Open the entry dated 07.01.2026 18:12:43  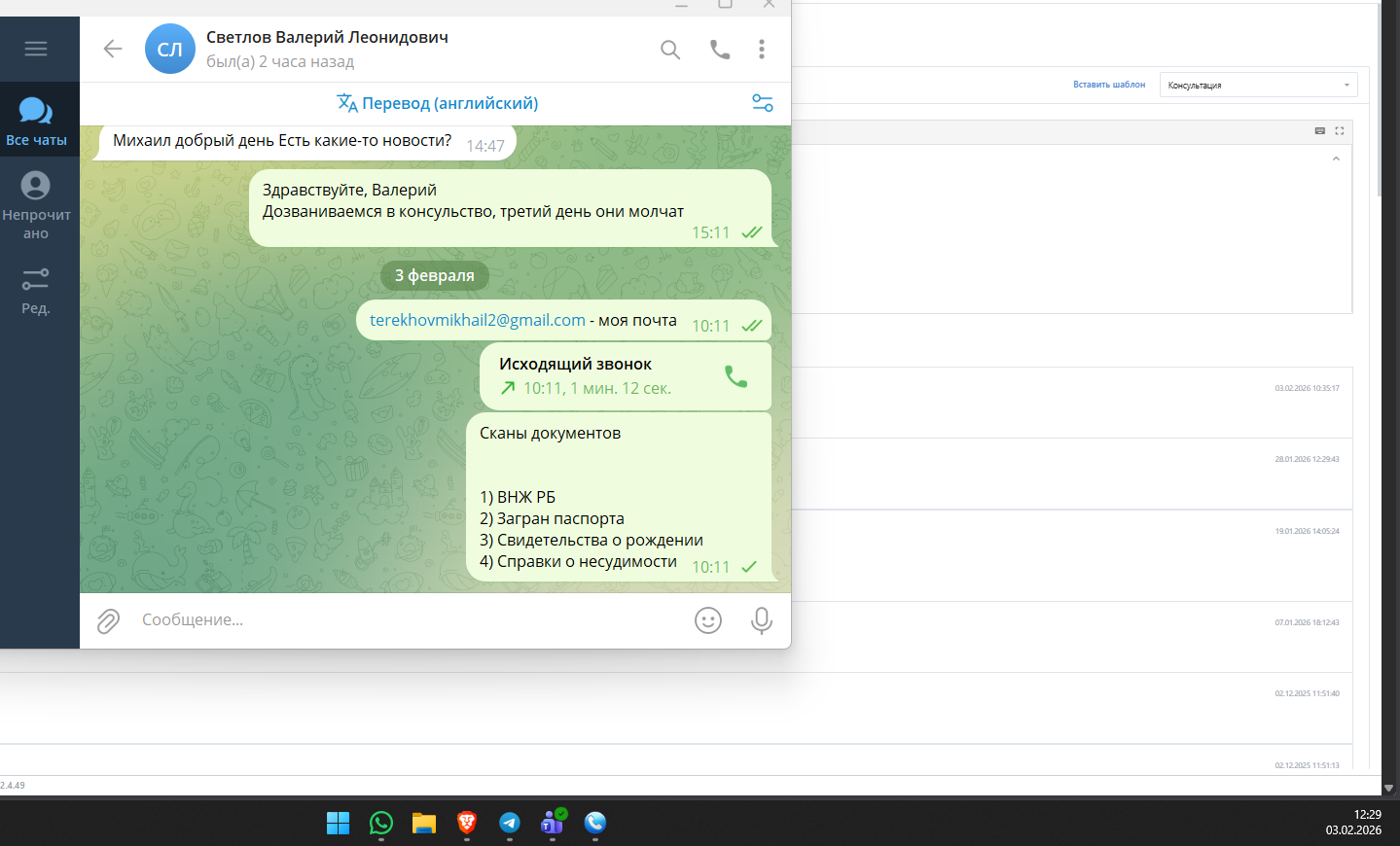point(1307,622)
